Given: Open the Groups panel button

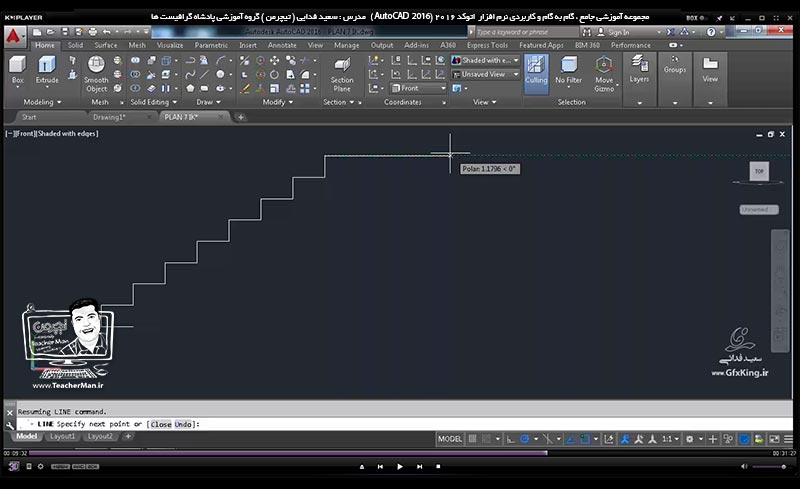Looking at the screenshot, I should point(674,66).
